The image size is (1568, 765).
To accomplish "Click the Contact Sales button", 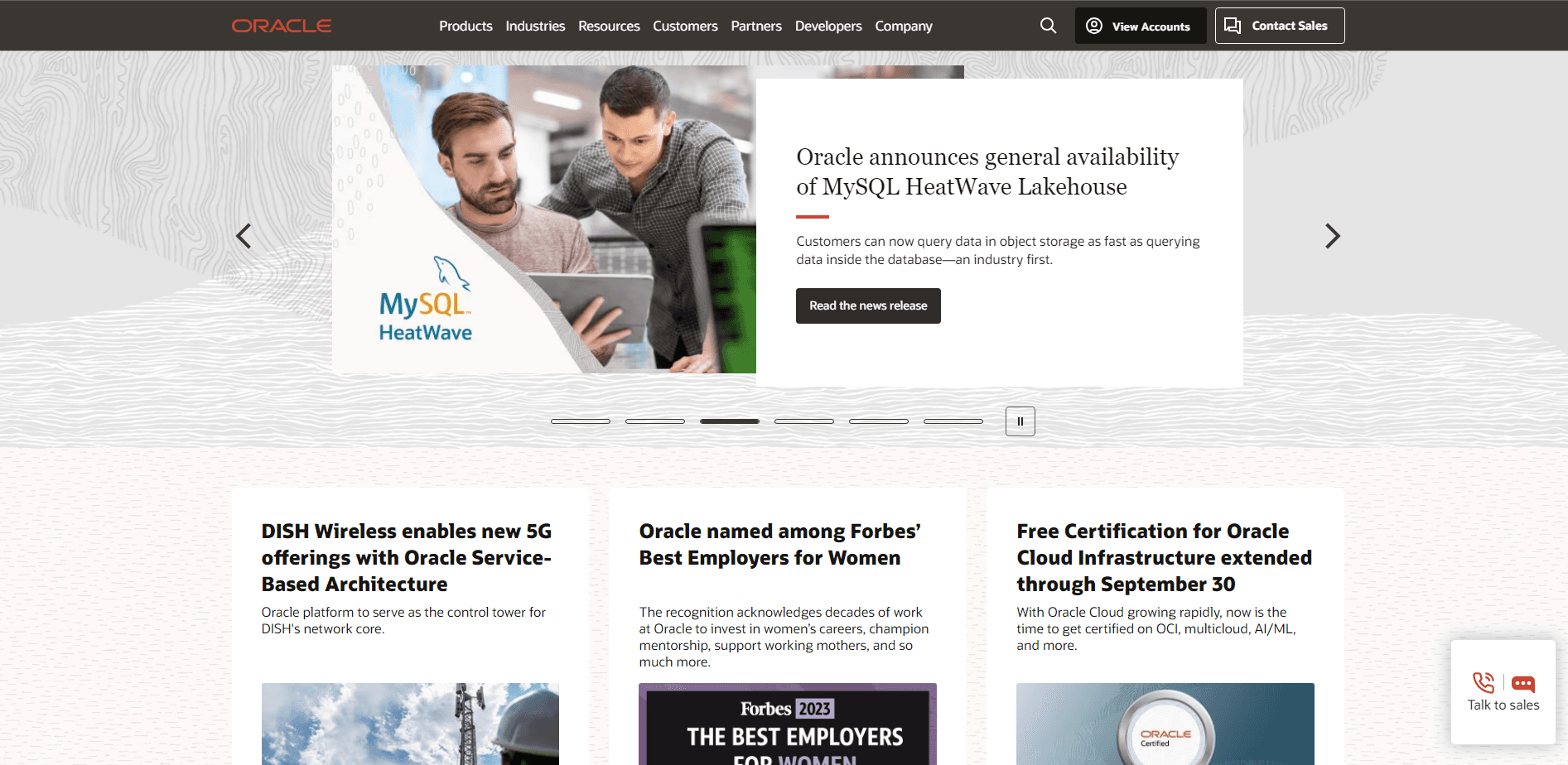I will click(1280, 26).
